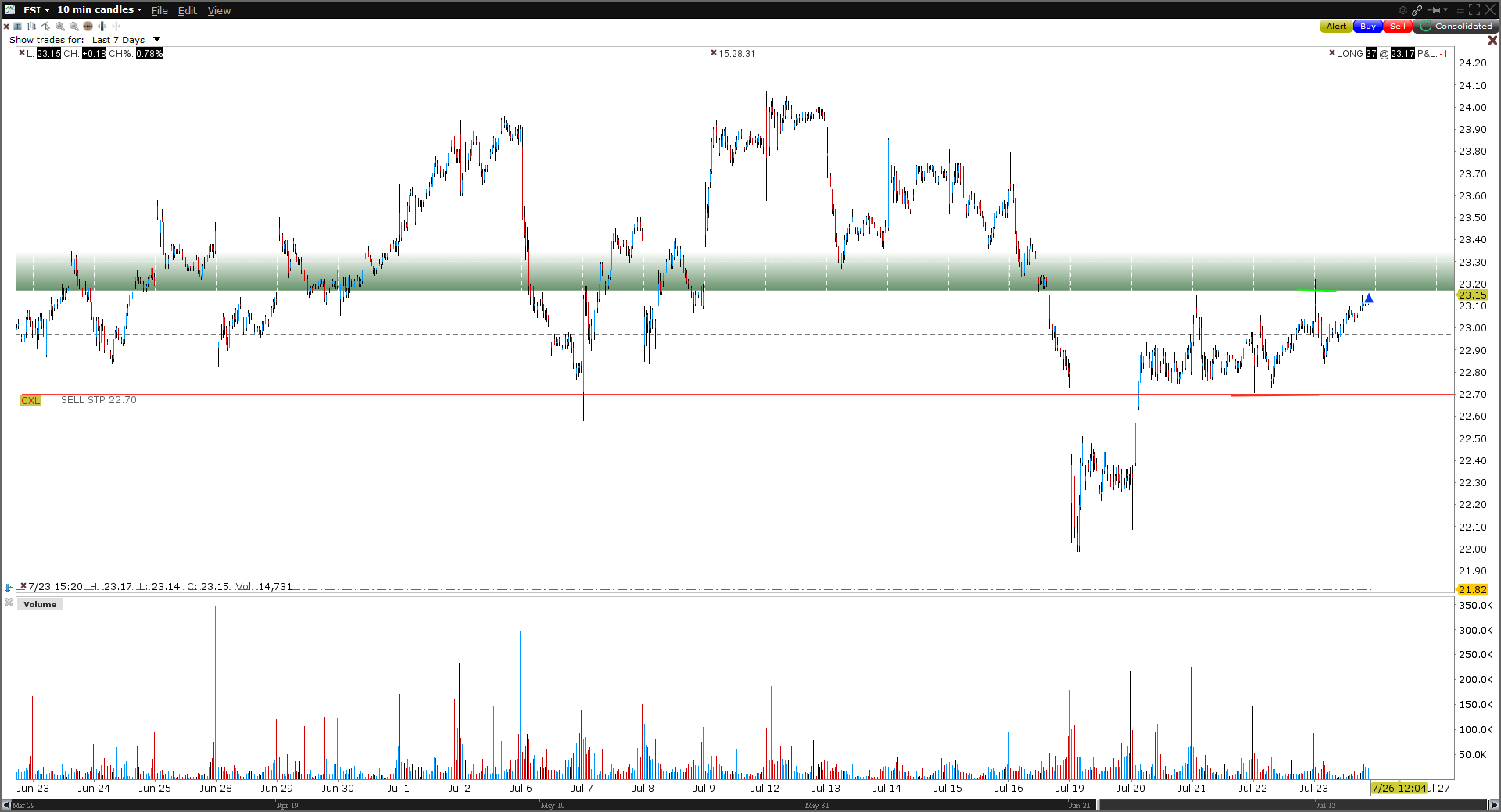
Task: Click the 7/26 12:04 date marker on time axis
Action: (1399, 788)
